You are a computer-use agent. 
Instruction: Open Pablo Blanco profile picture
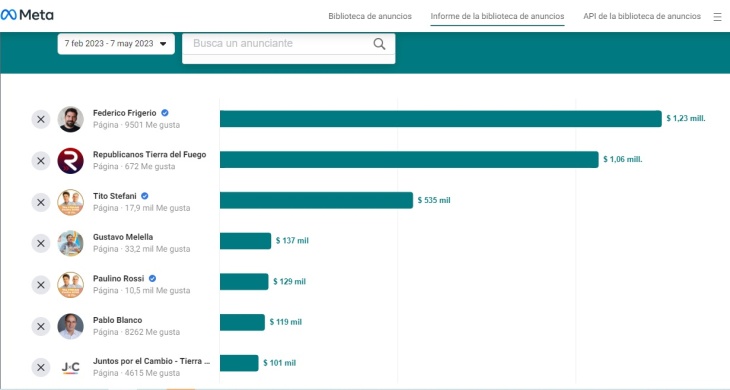(x=70, y=326)
